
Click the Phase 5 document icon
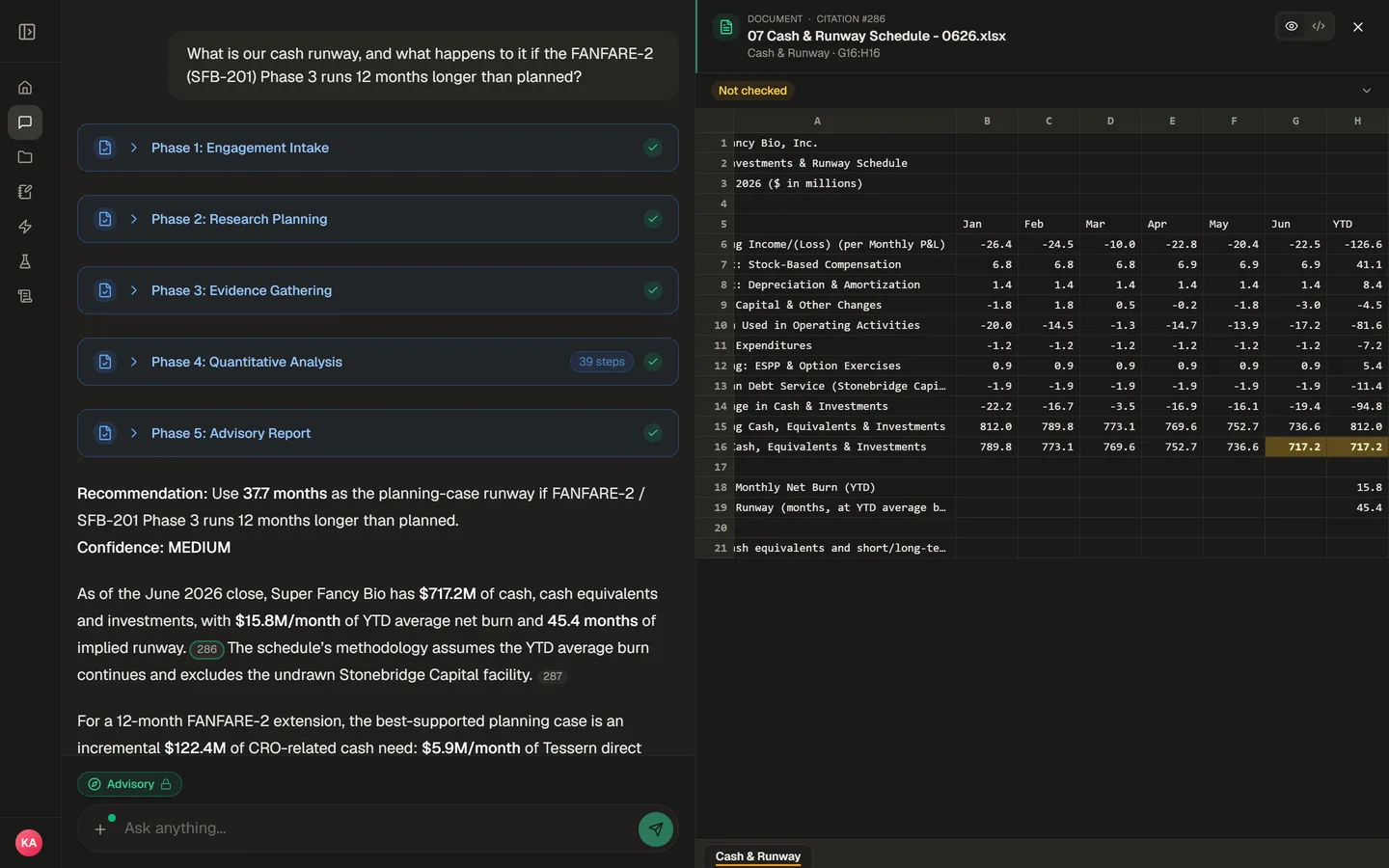pyautogui.click(x=105, y=433)
